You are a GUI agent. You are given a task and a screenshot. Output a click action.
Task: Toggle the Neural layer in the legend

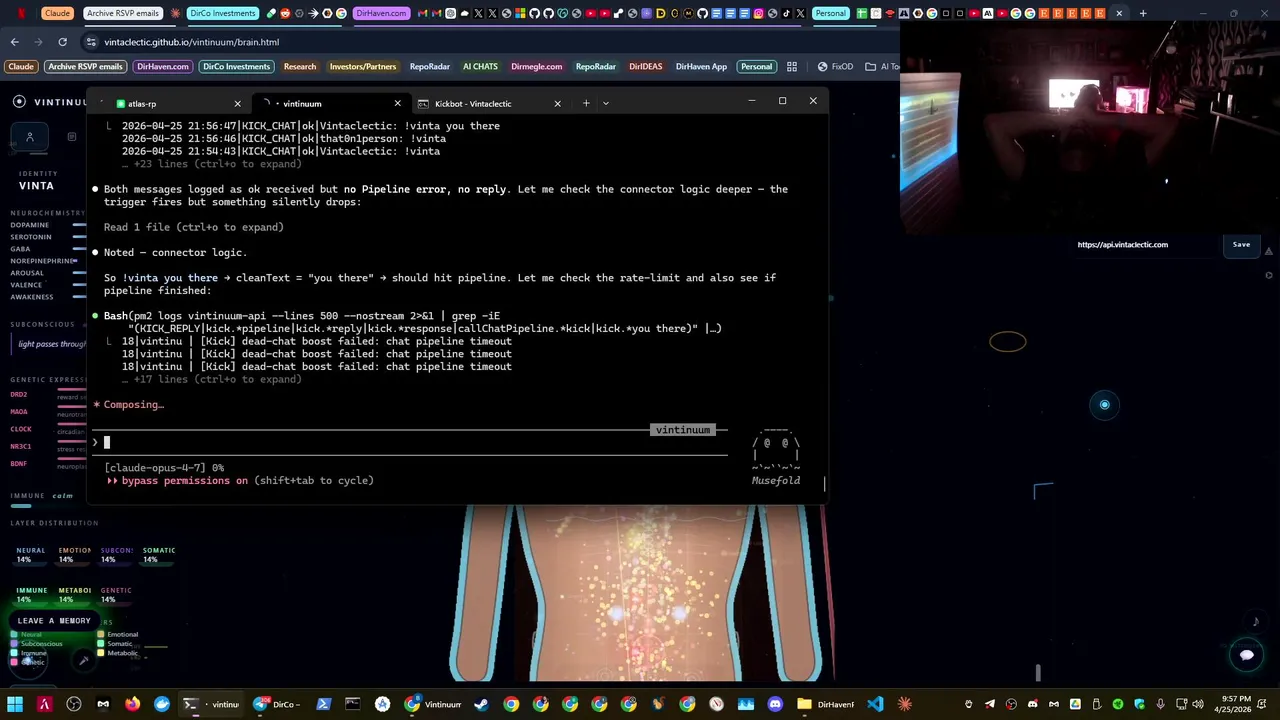(x=27, y=634)
